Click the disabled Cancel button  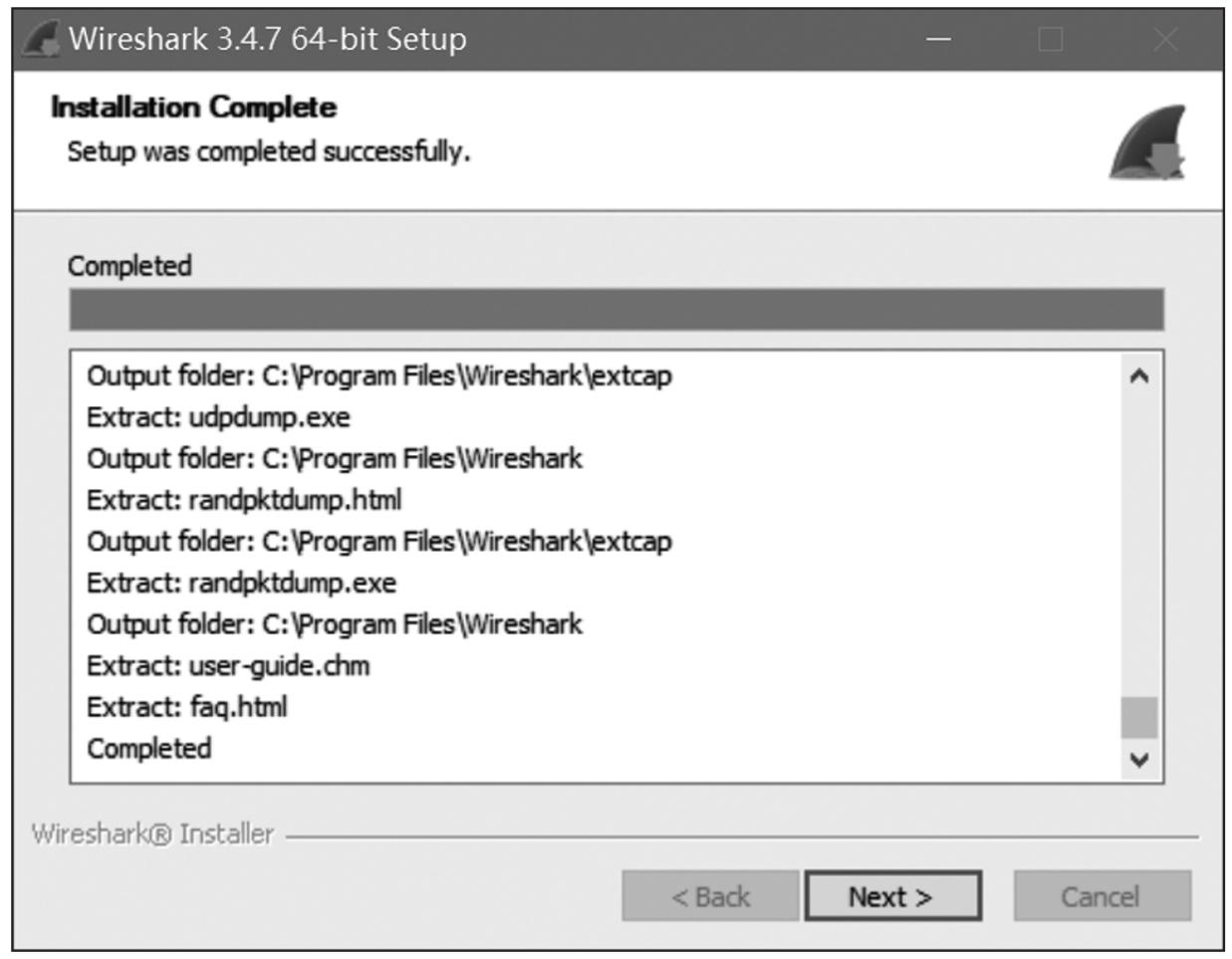1101,896
